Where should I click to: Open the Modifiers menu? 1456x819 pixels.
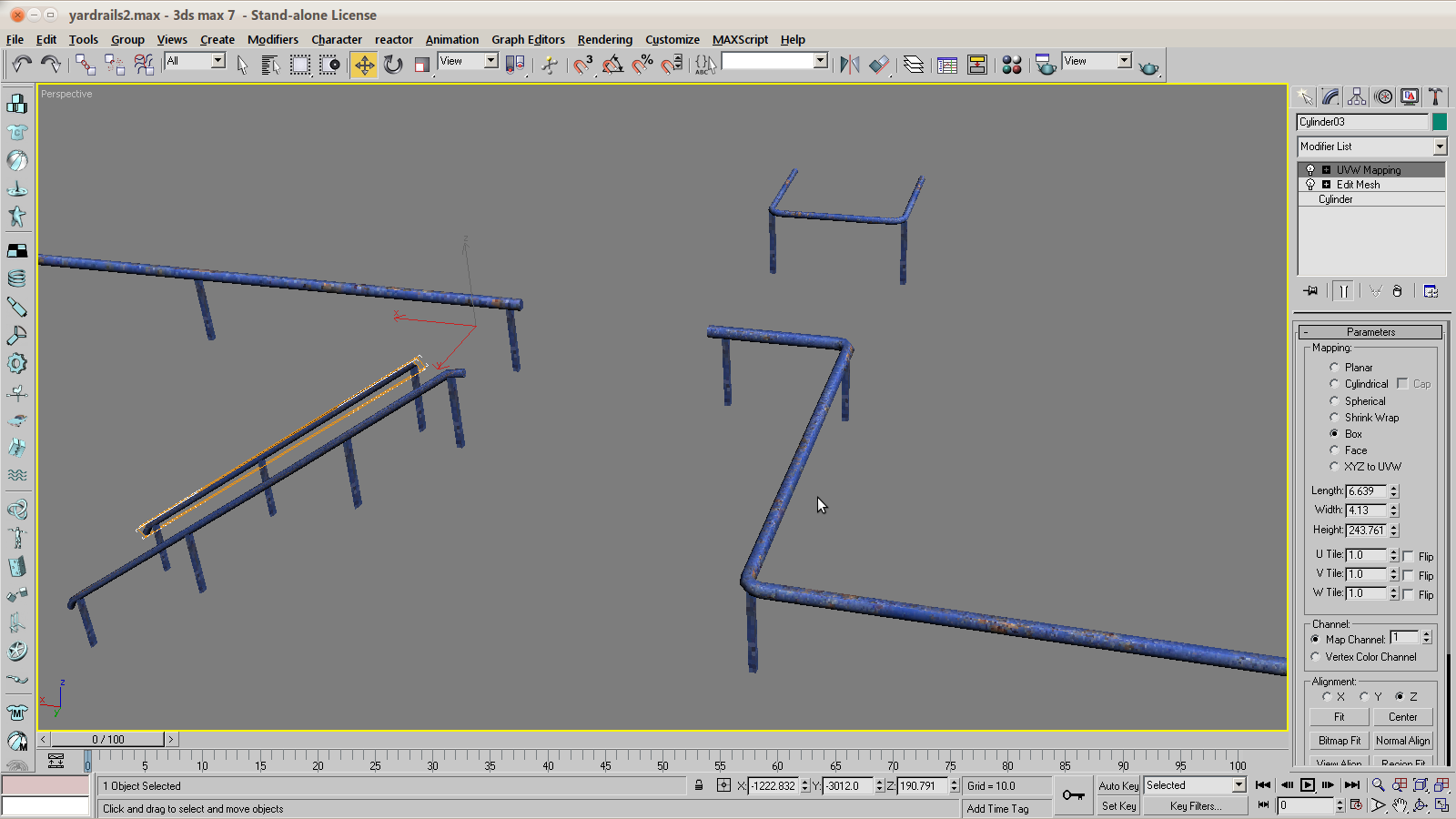point(272,39)
